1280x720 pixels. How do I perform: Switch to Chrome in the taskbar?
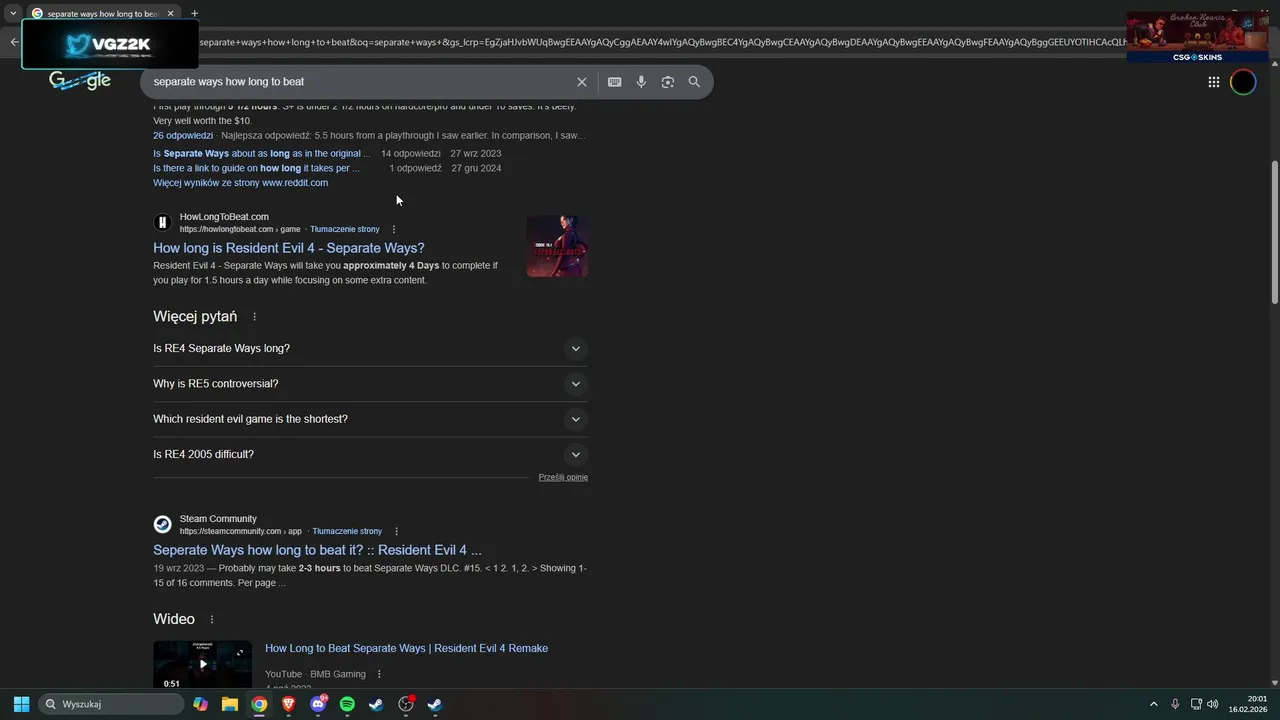coord(259,704)
